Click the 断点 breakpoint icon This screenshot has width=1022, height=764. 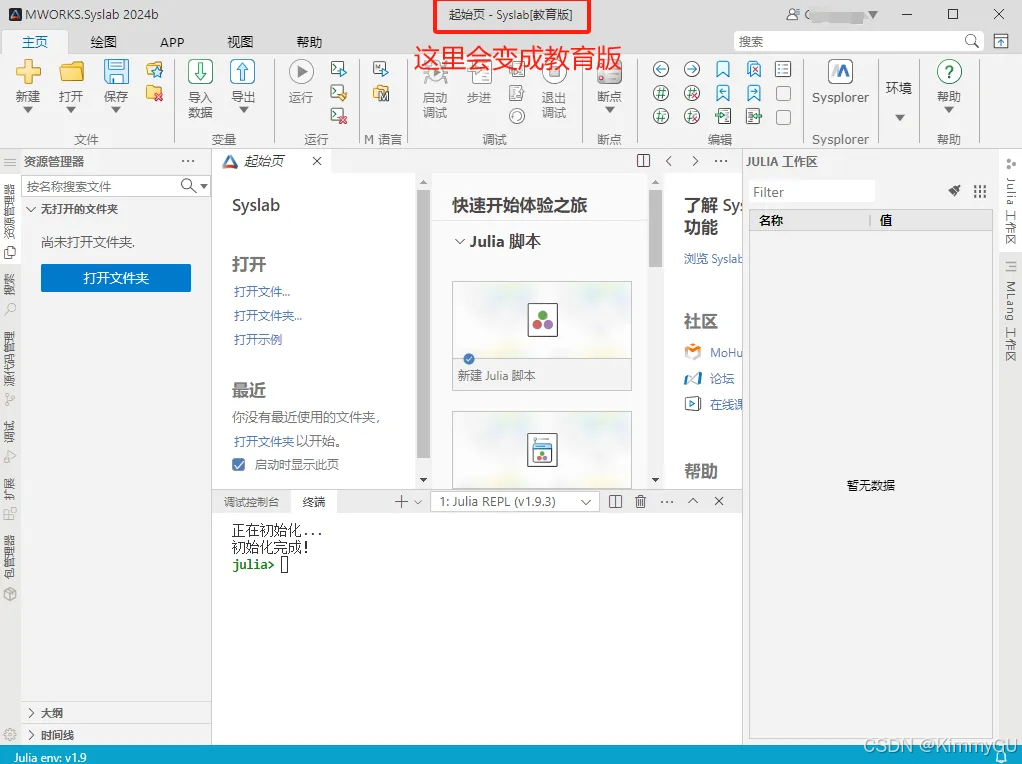609,73
